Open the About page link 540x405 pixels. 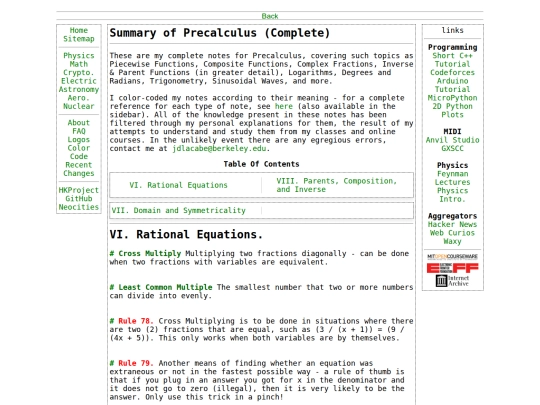pyautogui.click(x=79, y=123)
